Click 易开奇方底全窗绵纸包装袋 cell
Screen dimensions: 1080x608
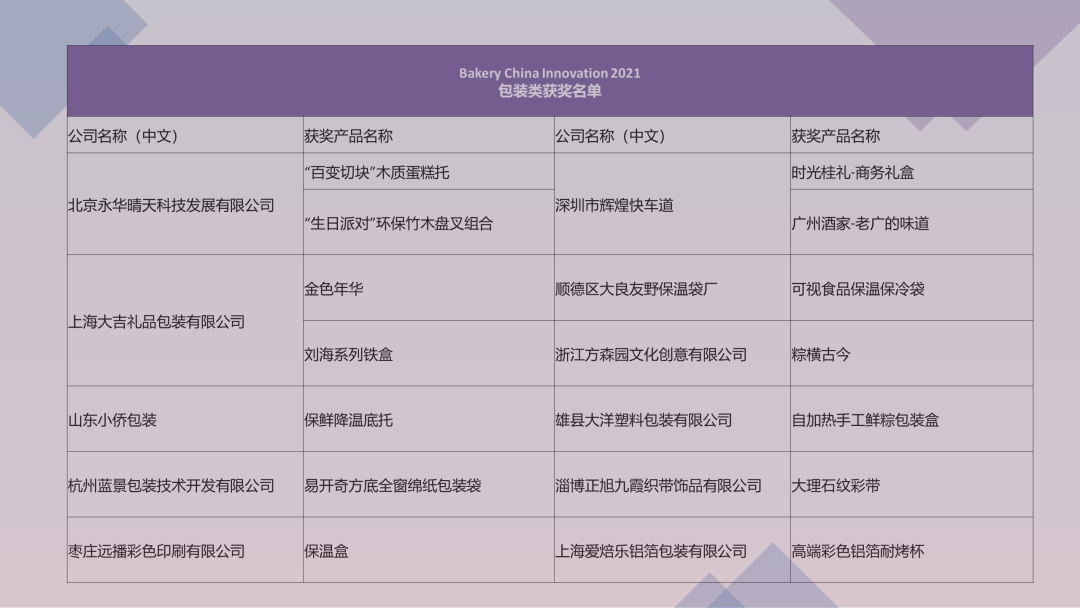pos(428,485)
